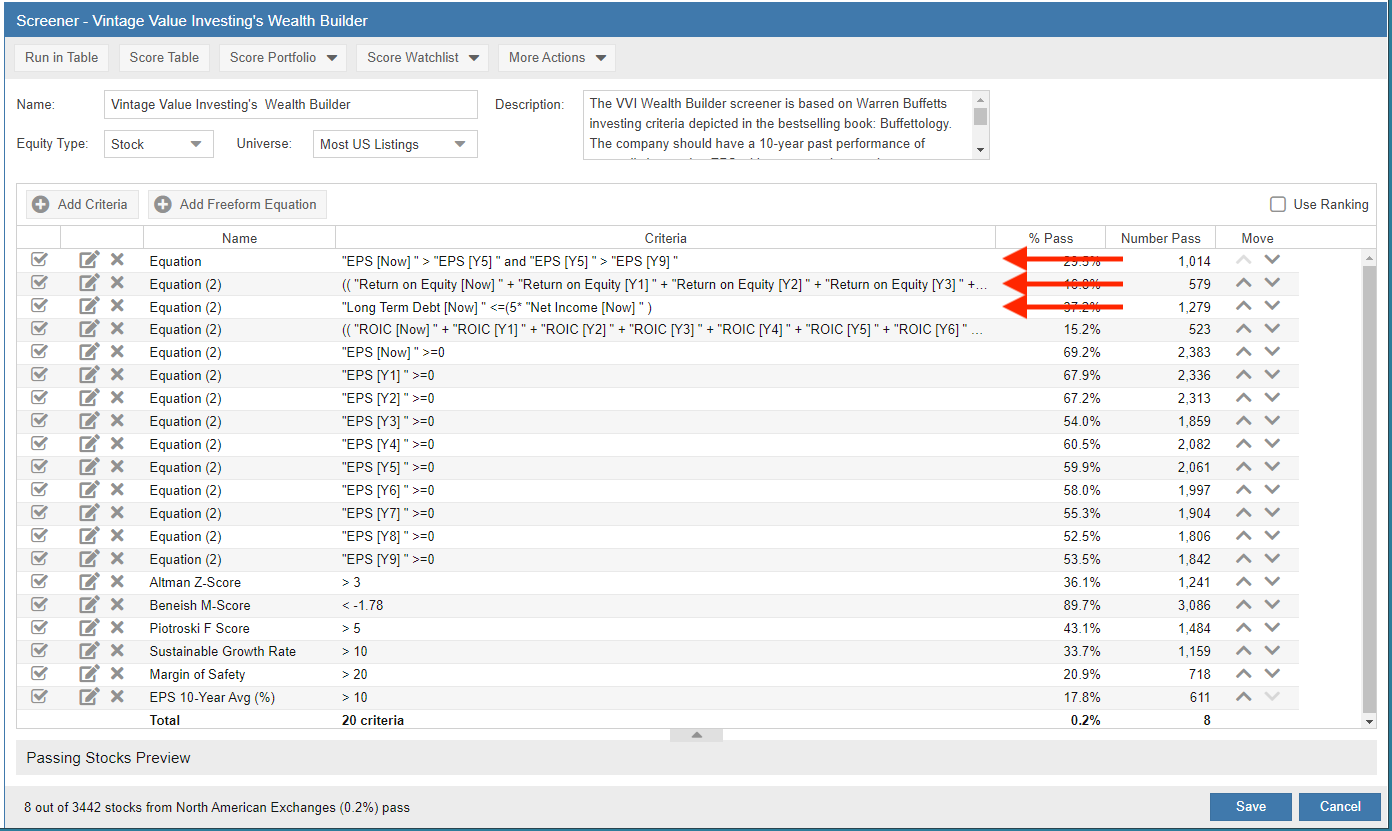Edit the Margin of Safety criterion

pyautogui.click(x=89, y=674)
